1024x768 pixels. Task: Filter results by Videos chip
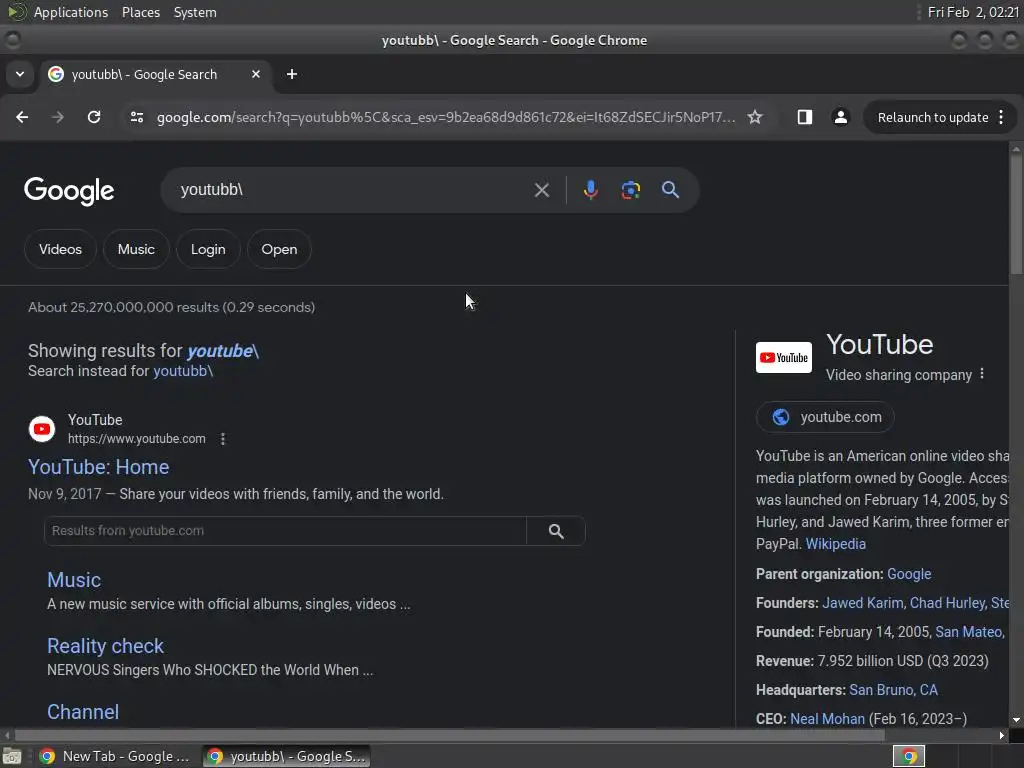[60, 249]
